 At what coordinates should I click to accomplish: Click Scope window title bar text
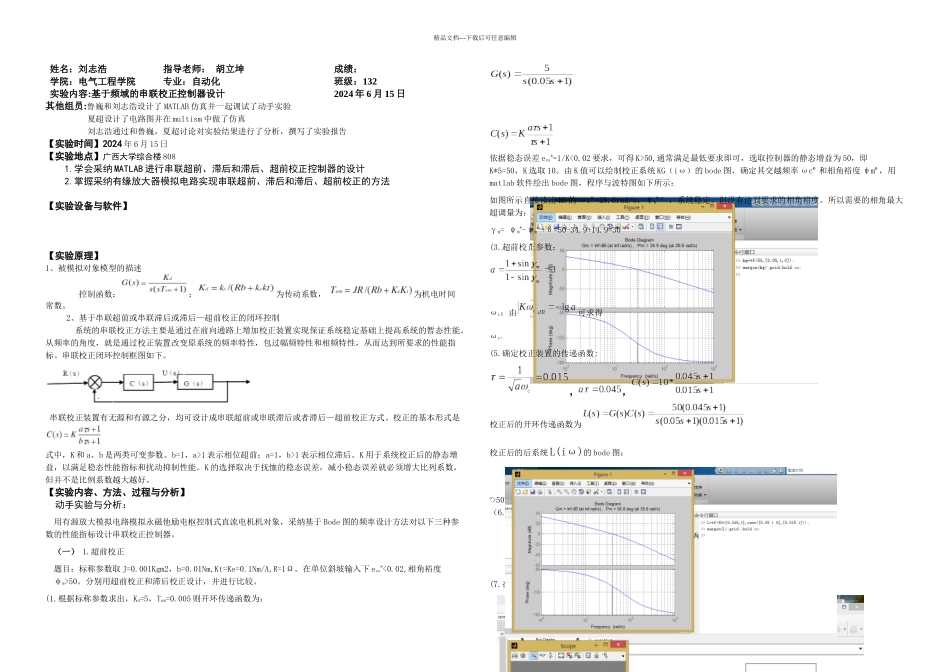point(568,646)
